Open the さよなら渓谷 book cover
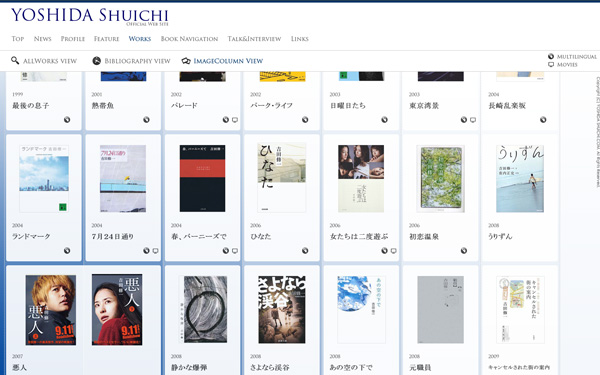 282,309
